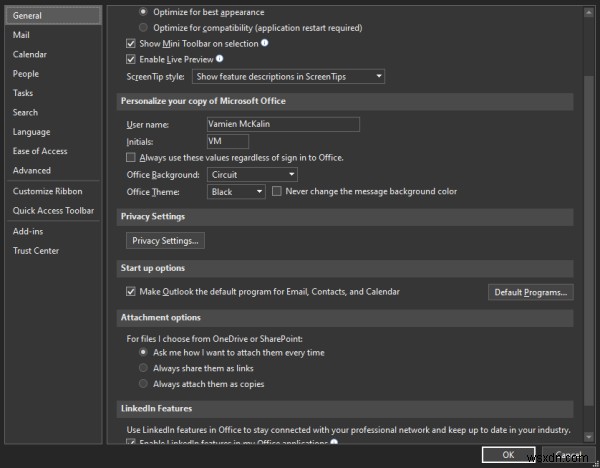Click the Attachment options heading
This screenshot has width=600, height=468.
coord(161,317)
